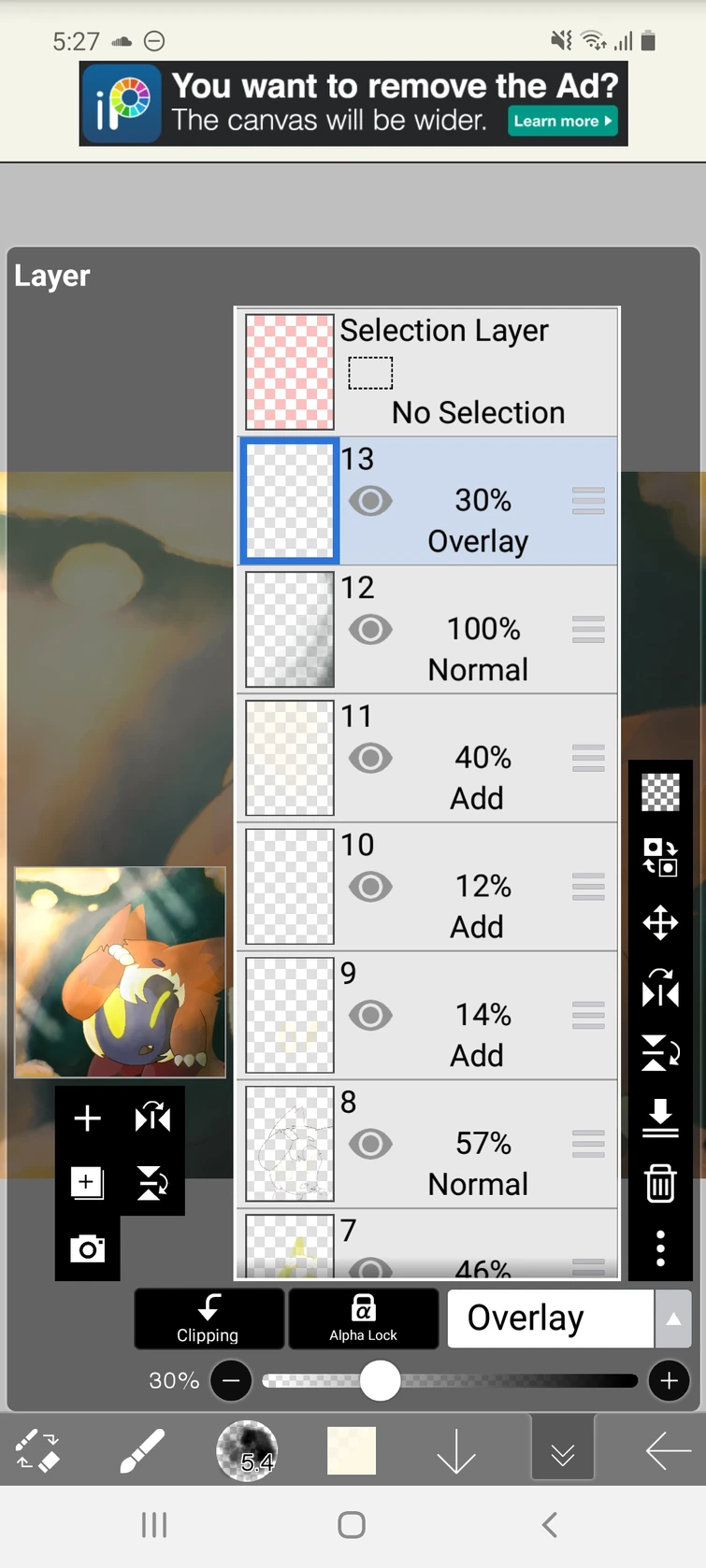Tap the move transform arrows icon
The image size is (706, 1568).
pos(660,922)
